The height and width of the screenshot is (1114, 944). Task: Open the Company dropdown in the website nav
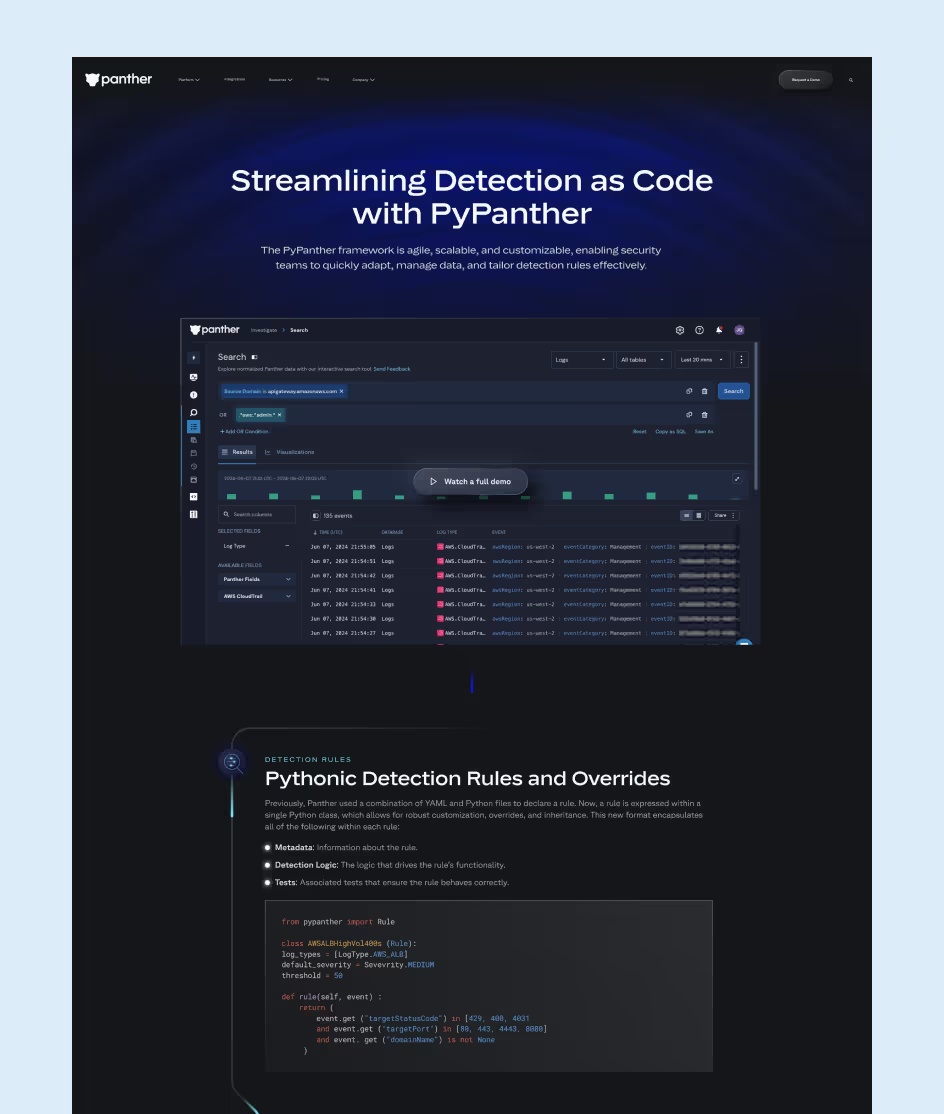363,80
